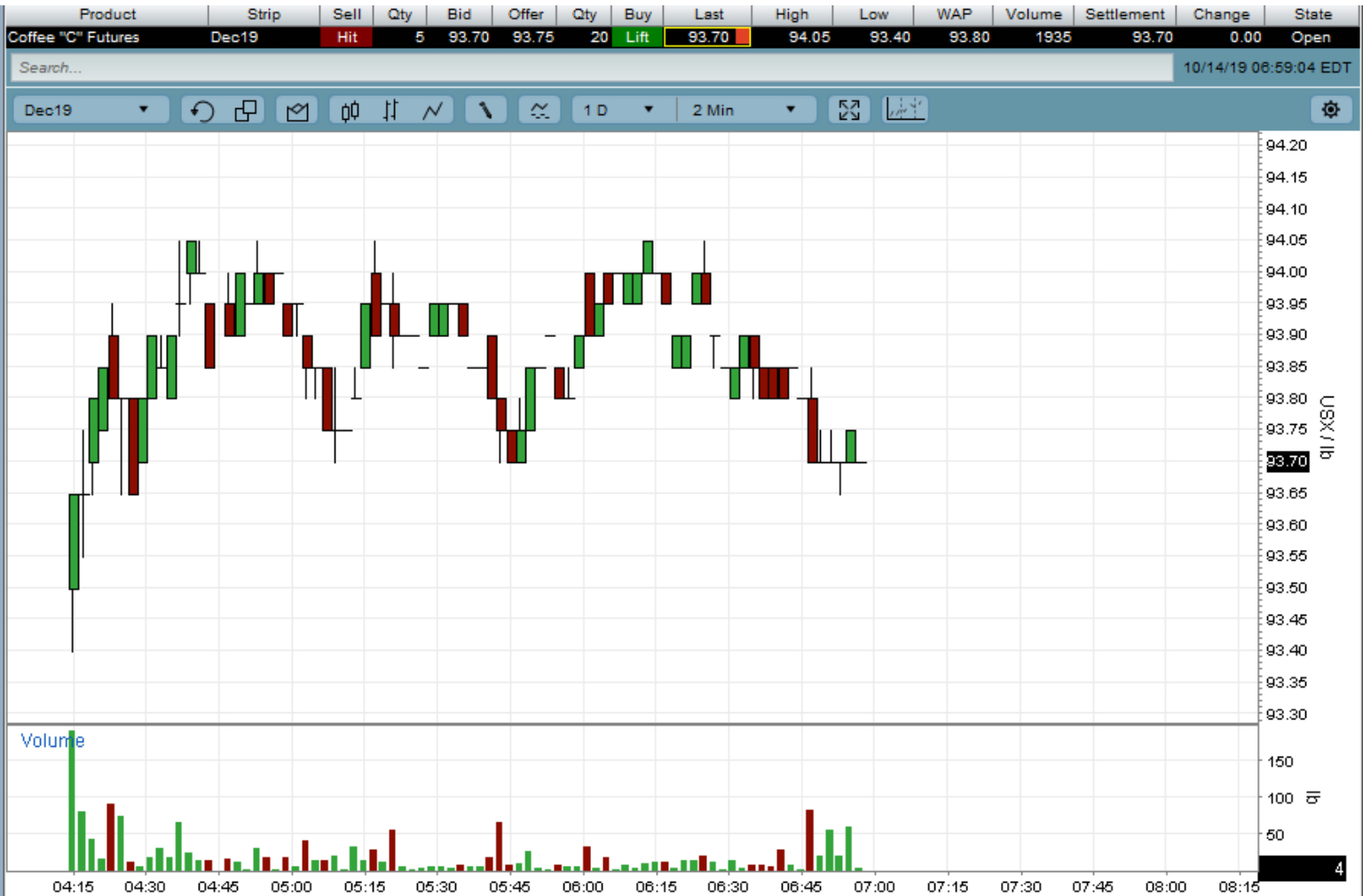Select the draw trend line tool
Image resolution: width=1363 pixels, height=896 pixels.
tap(485, 110)
